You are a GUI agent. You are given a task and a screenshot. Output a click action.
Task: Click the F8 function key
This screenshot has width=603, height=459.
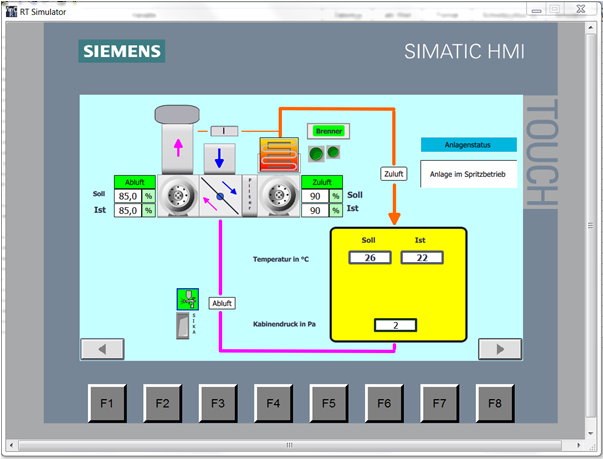[495, 403]
